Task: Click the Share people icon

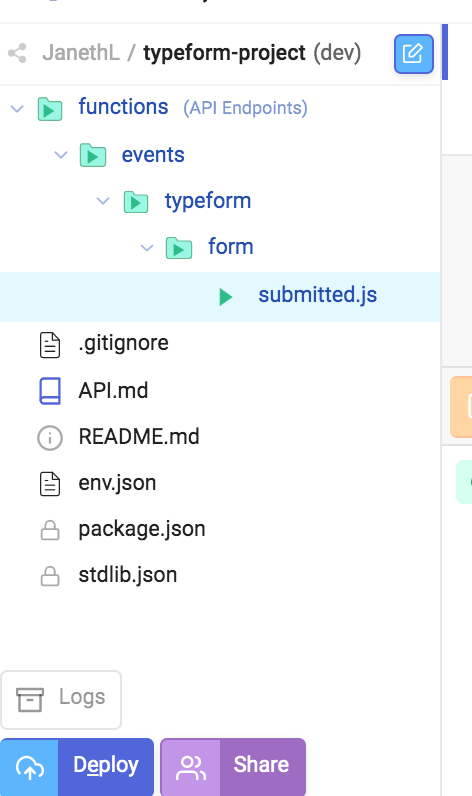Action: point(190,768)
